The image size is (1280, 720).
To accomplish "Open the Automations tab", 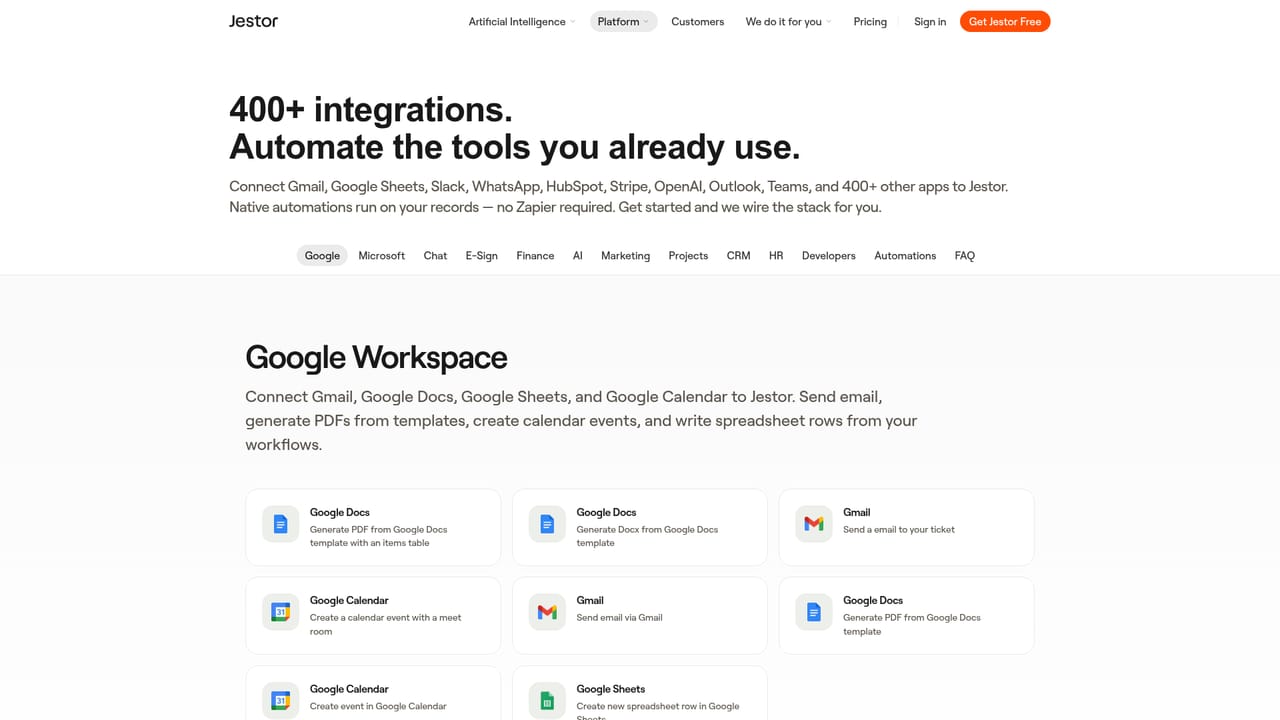I will (905, 256).
